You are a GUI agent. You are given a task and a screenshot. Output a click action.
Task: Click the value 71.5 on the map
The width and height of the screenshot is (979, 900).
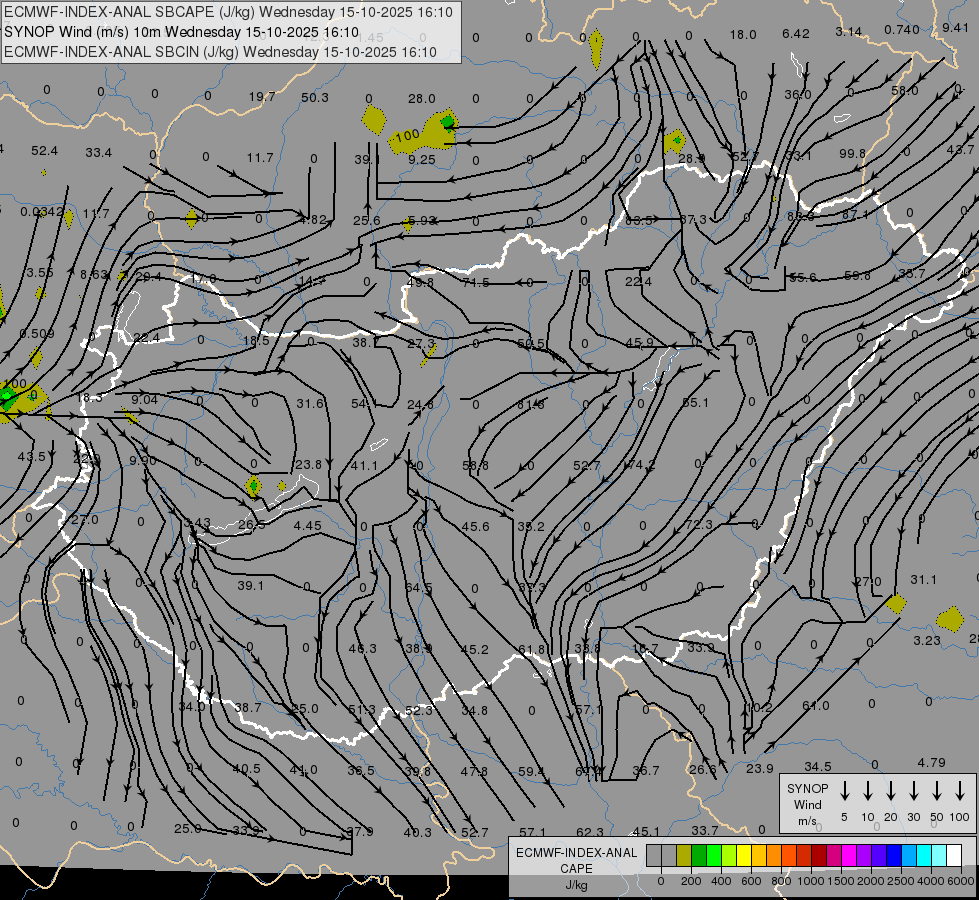(476, 282)
